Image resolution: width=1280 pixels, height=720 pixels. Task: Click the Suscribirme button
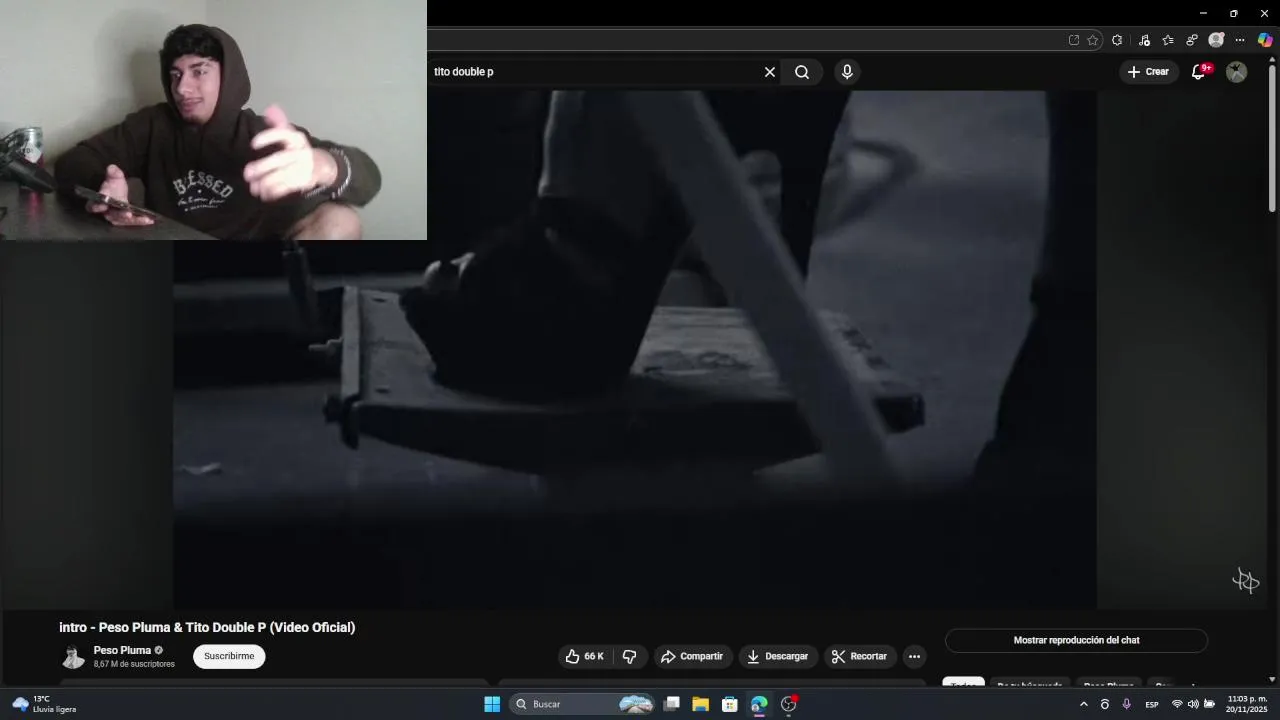[x=229, y=656]
